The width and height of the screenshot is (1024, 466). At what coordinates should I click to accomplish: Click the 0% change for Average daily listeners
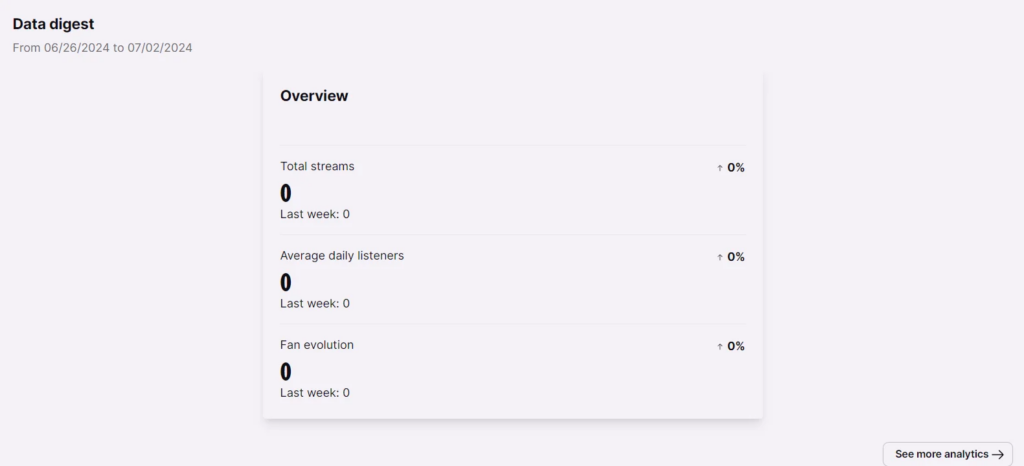(x=736, y=257)
